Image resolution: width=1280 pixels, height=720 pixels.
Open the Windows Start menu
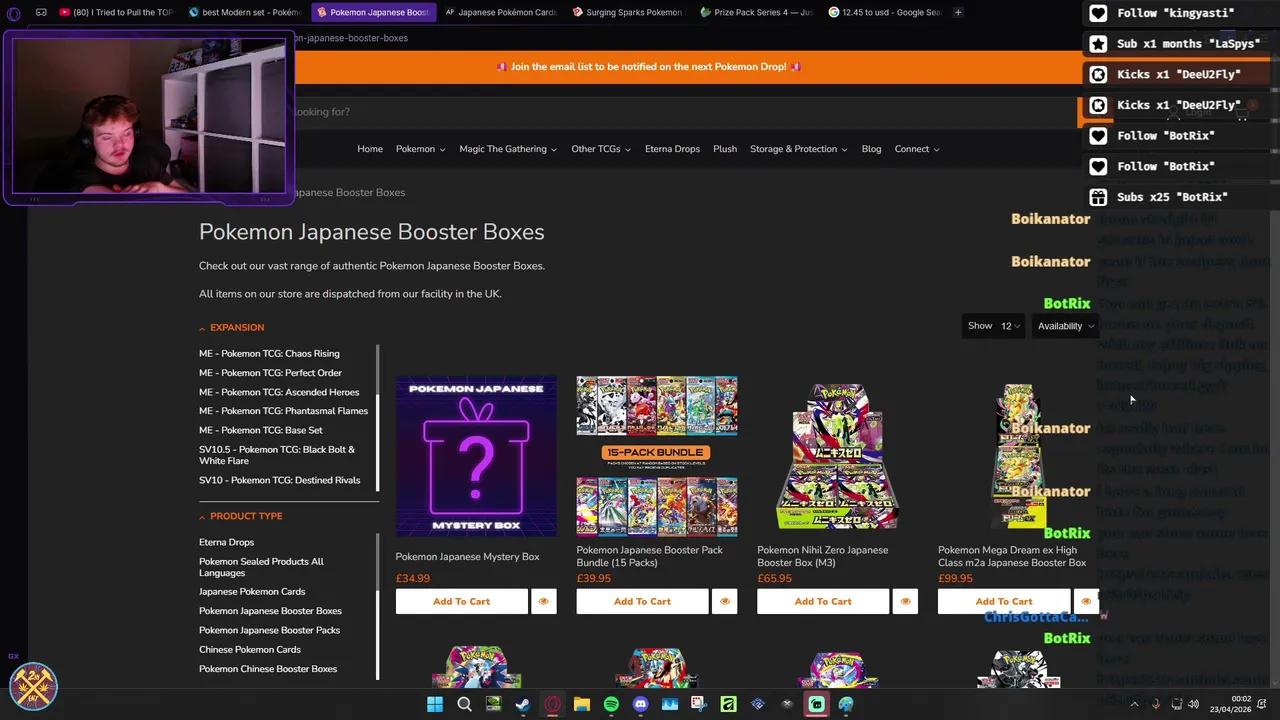point(435,705)
